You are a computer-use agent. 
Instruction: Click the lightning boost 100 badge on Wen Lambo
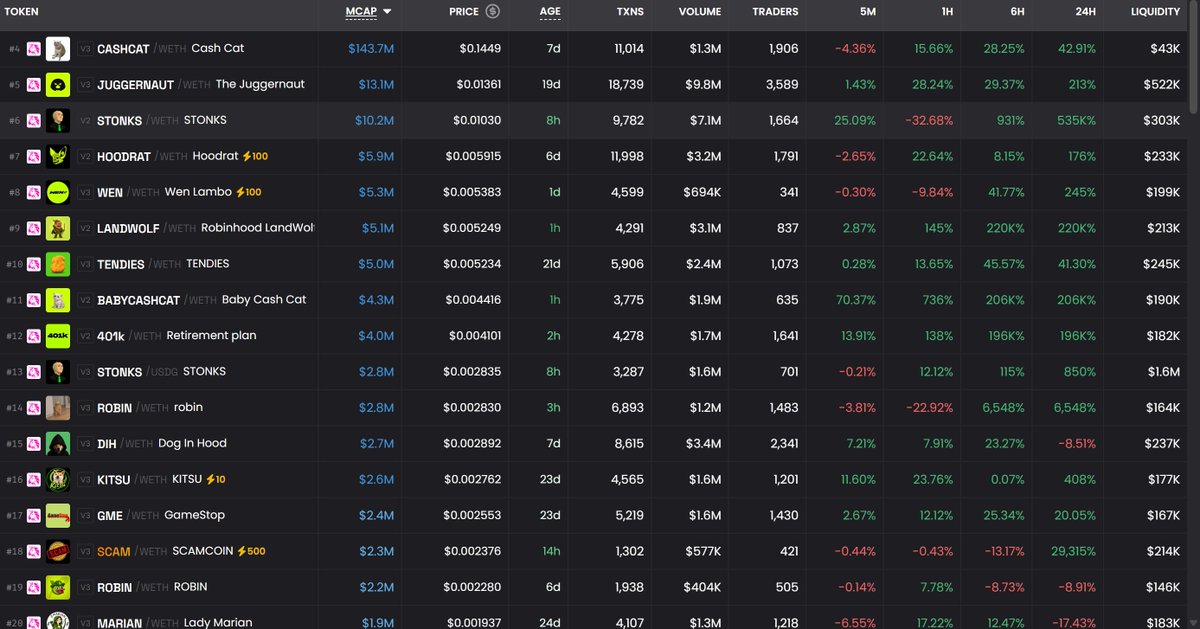point(248,192)
